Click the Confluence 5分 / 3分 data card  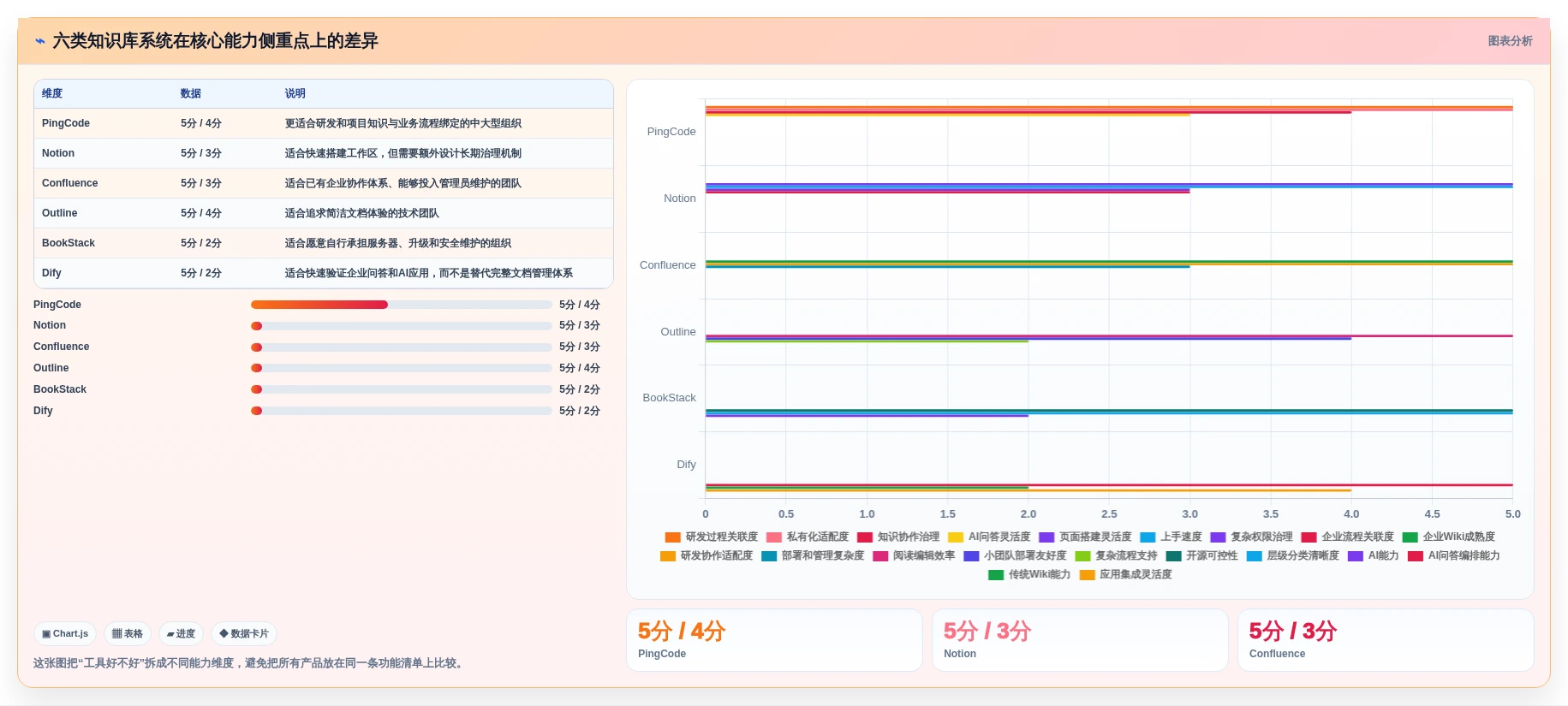(x=1386, y=640)
